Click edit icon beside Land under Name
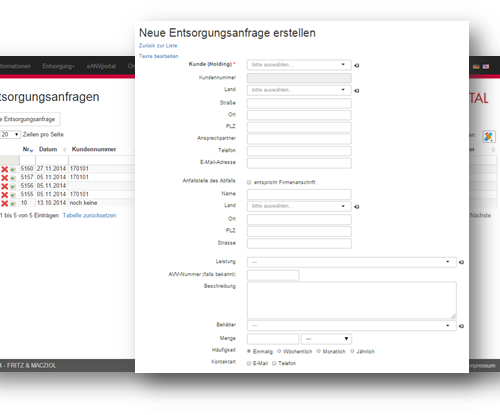Image resolution: width=500 pixels, height=415 pixels. tap(357, 207)
